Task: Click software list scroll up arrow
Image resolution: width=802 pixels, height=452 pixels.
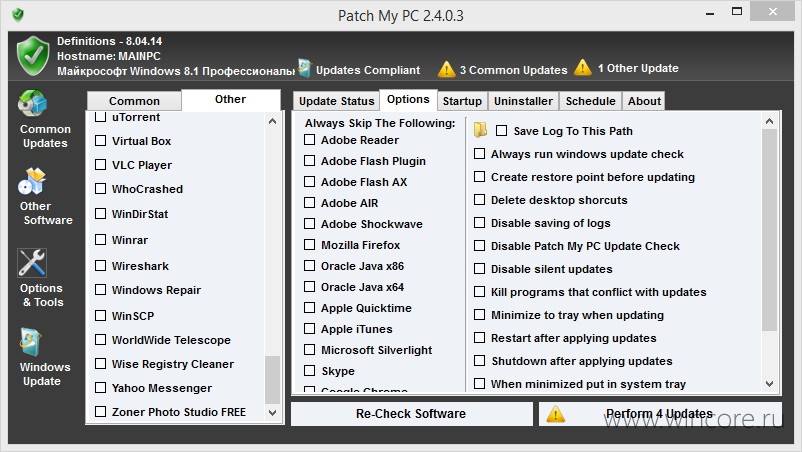Action: coord(273,121)
